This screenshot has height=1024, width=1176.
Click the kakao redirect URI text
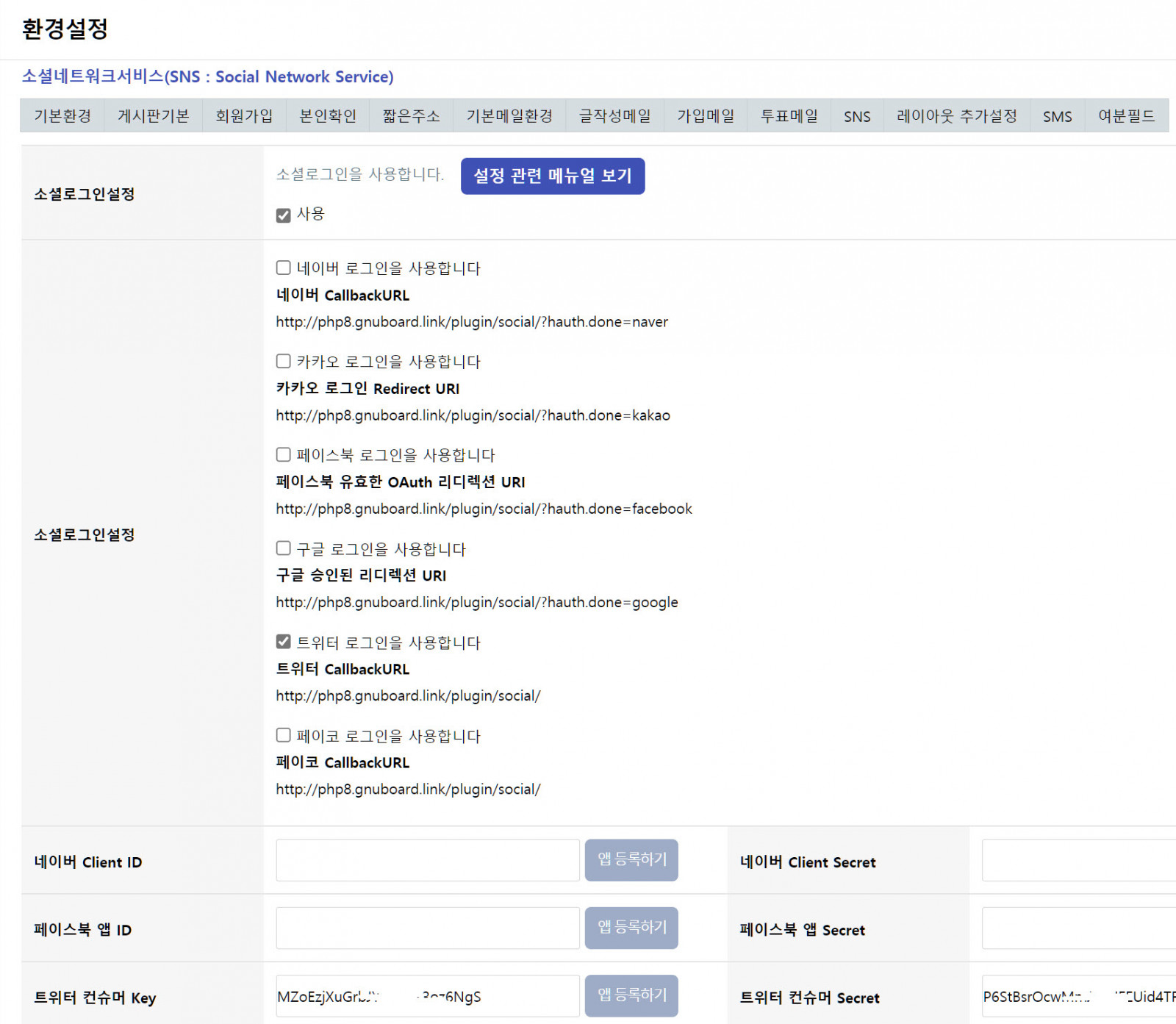[x=473, y=415]
